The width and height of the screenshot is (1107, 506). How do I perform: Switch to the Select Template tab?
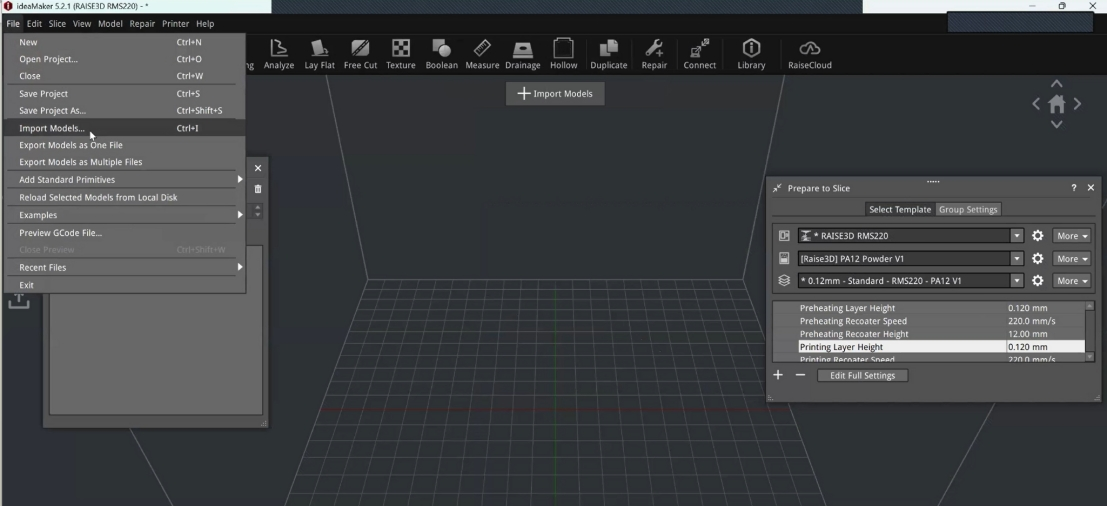click(899, 209)
